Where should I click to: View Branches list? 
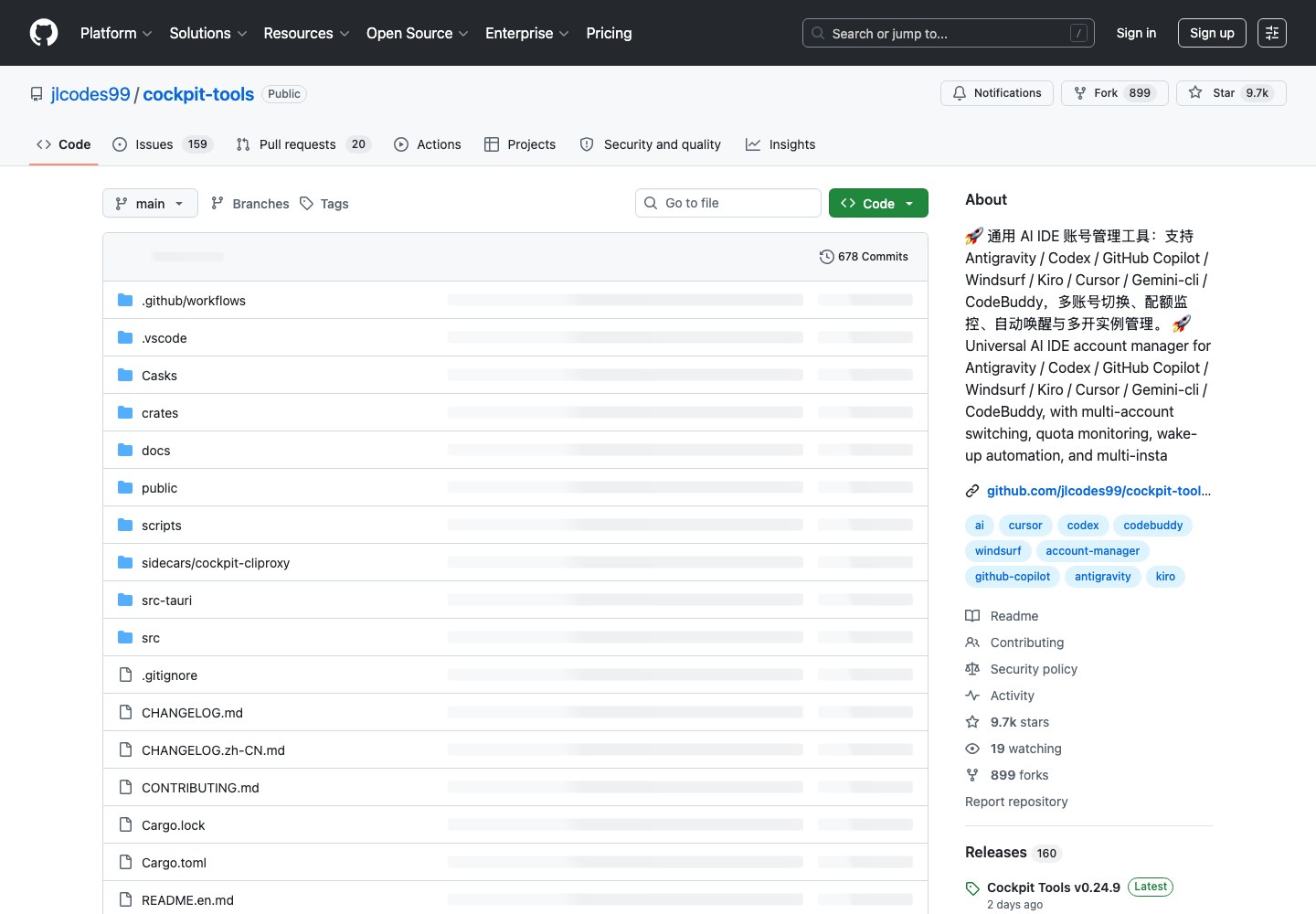tap(249, 204)
